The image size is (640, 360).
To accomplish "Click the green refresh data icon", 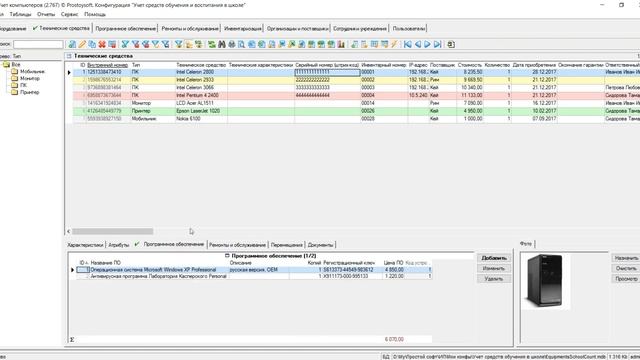I will coord(211,44).
